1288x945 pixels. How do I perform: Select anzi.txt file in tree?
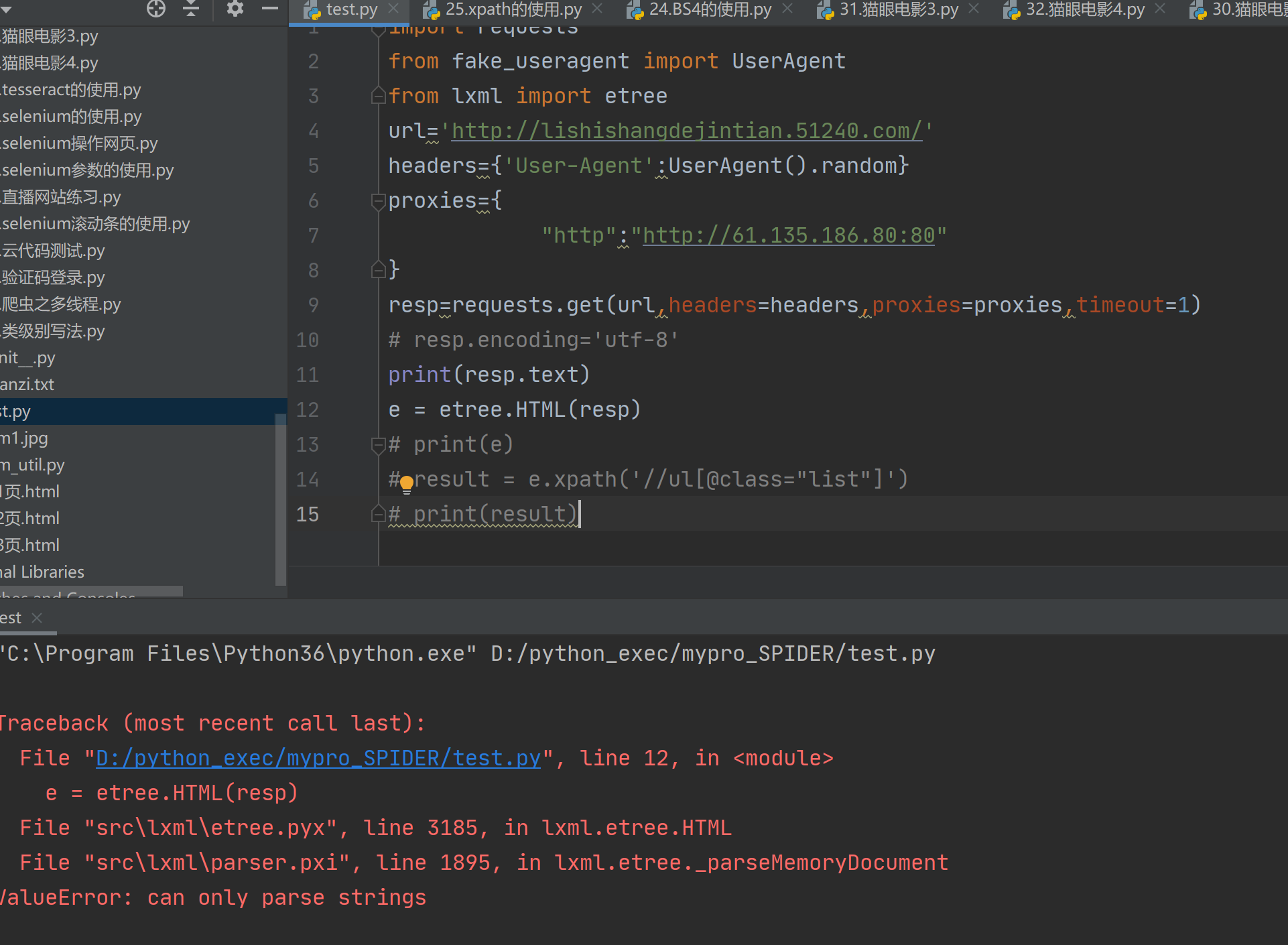[x=27, y=385]
